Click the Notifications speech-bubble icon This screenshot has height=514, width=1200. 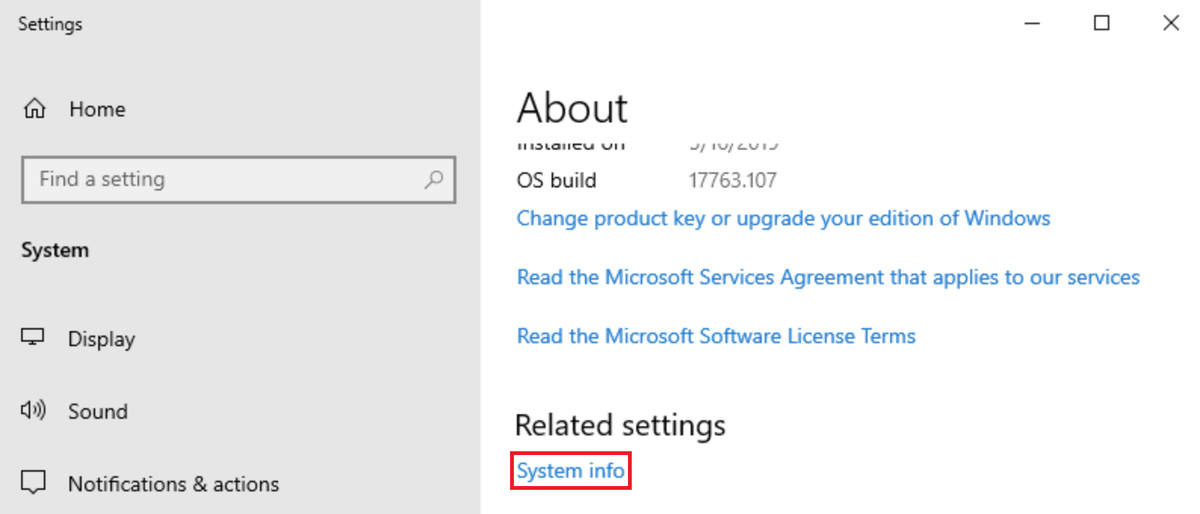(x=33, y=483)
